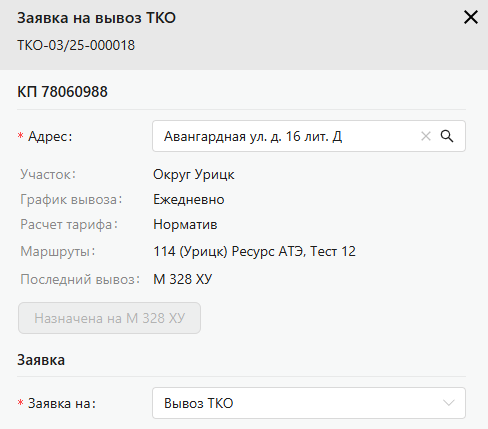Expand dropdown via chevron next to Вывоз ТКО

pos(448,403)
